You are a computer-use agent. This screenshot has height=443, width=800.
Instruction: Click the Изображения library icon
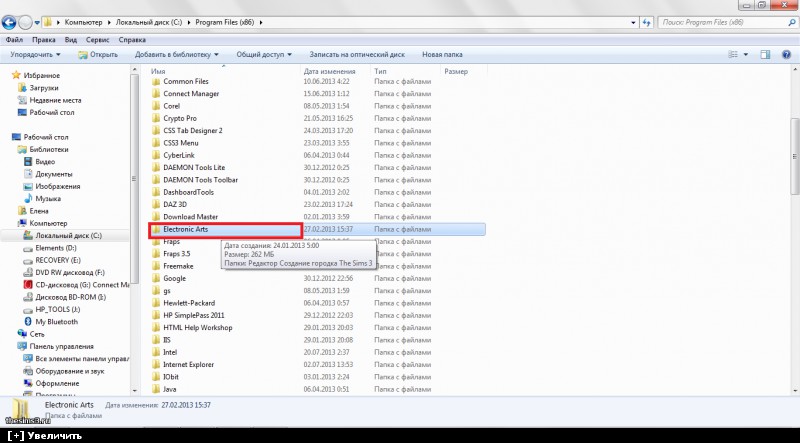[x=29, y=186]
